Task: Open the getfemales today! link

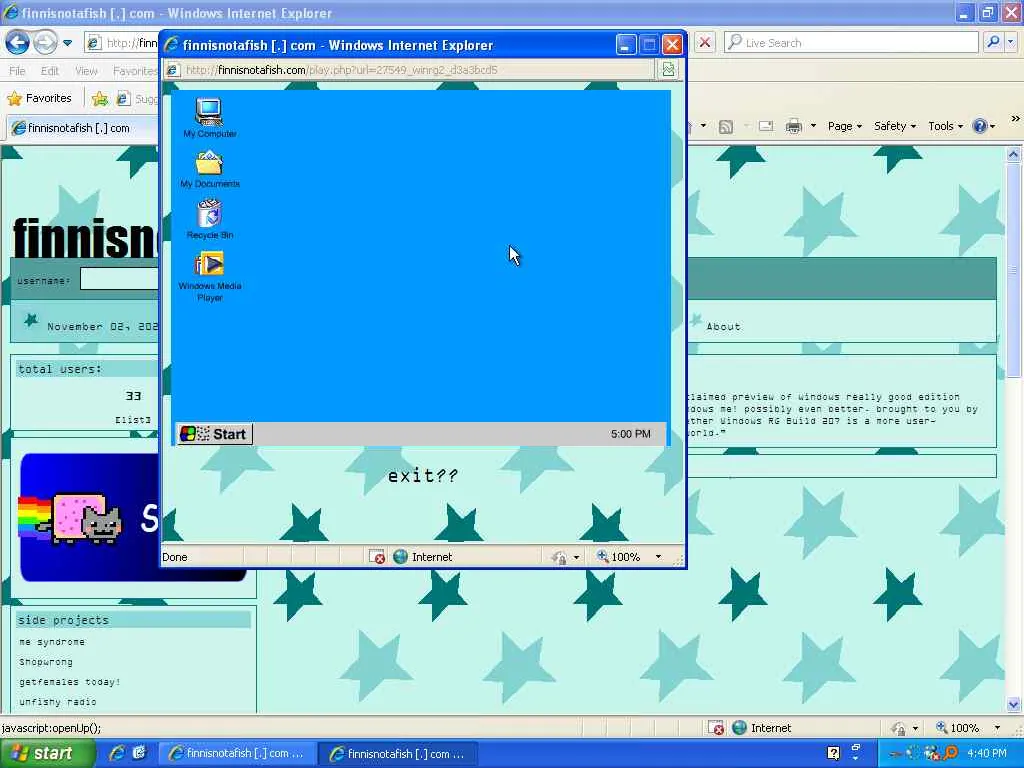Action: 70,682
